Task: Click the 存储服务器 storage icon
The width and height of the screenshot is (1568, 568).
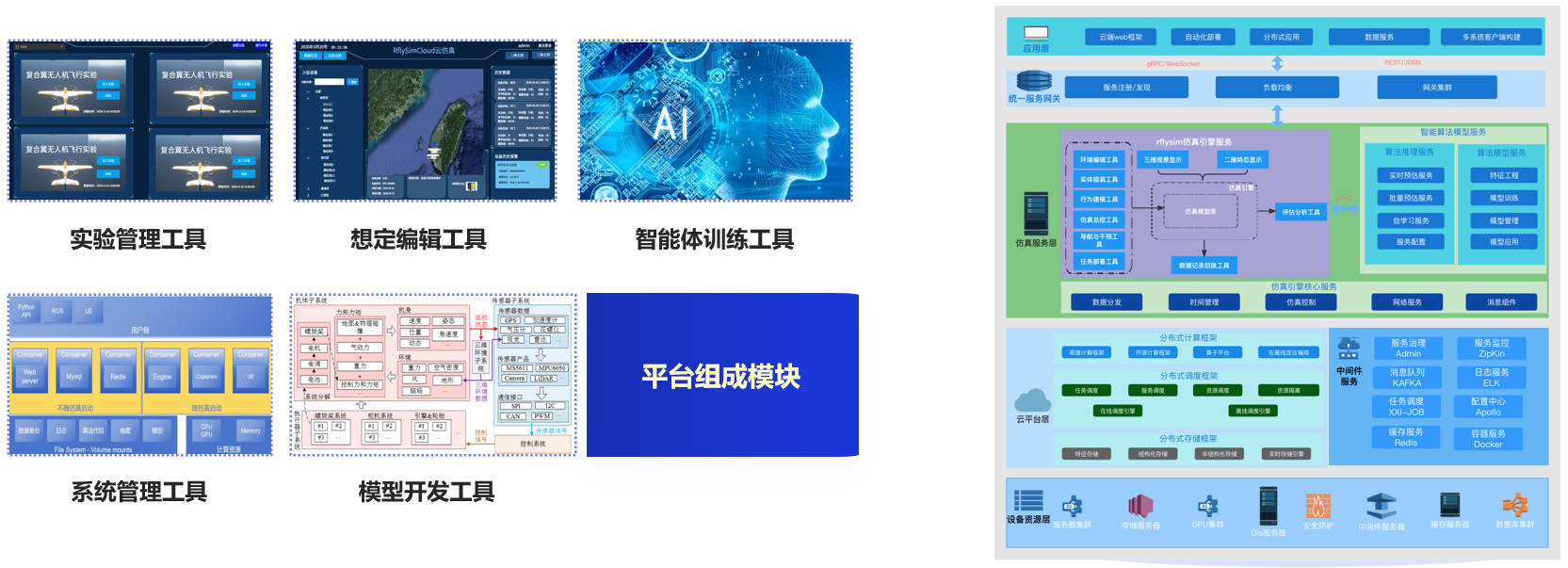Action: tap(1140, 506)
